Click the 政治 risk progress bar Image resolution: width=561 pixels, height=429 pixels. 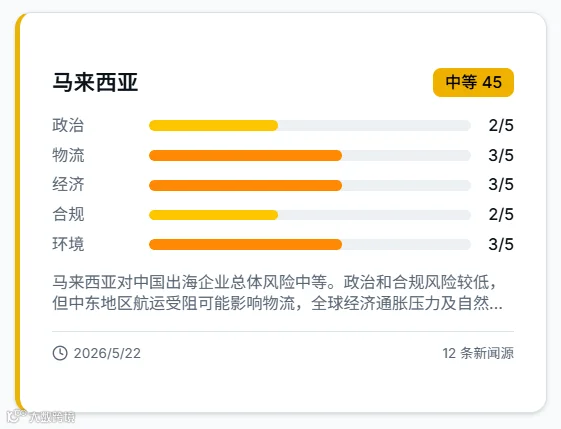click(x=309, y=126)
